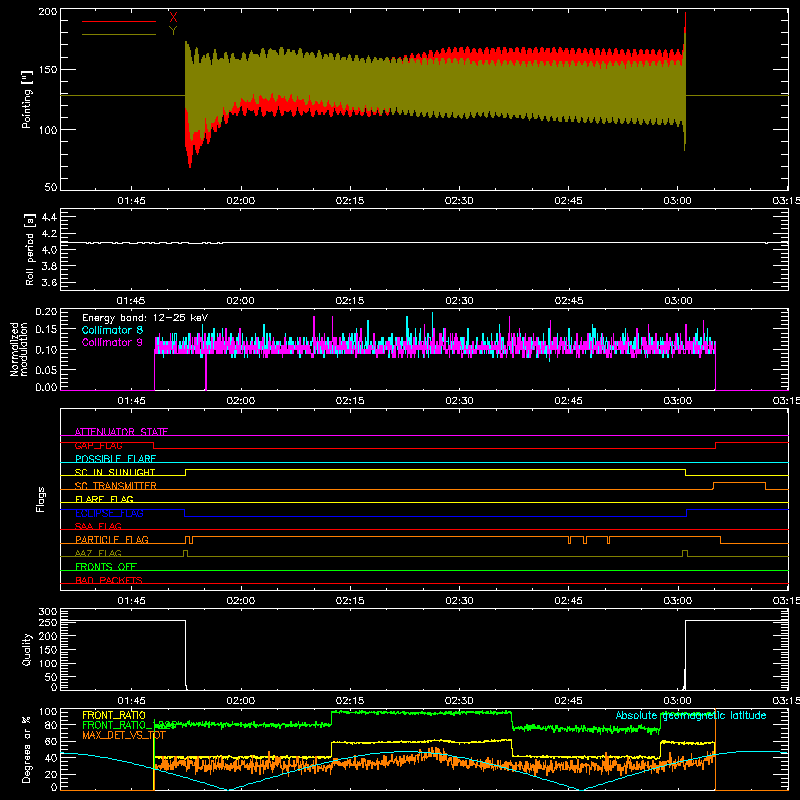Click the 100 tick on Degrees axis
This screenshot has width=800, height=800.
point(48,712)
